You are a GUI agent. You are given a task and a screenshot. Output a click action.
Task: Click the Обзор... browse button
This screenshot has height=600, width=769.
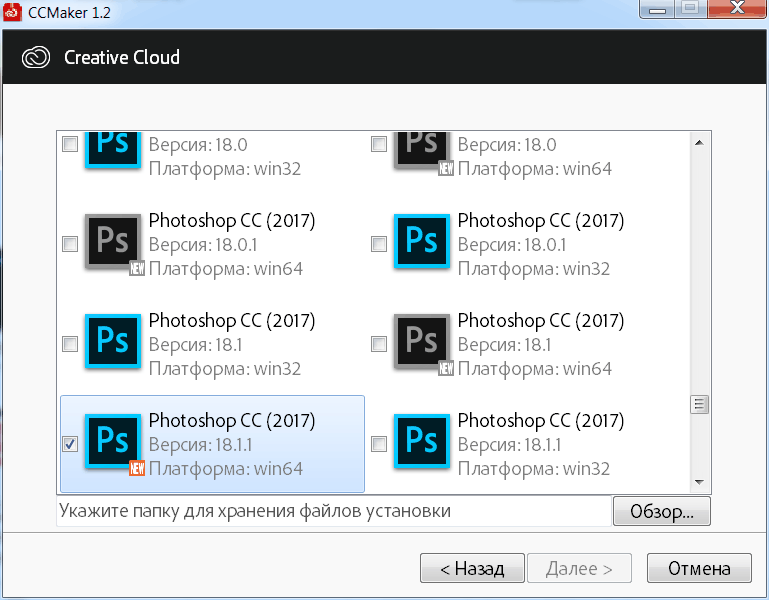[x=662, y=511]
